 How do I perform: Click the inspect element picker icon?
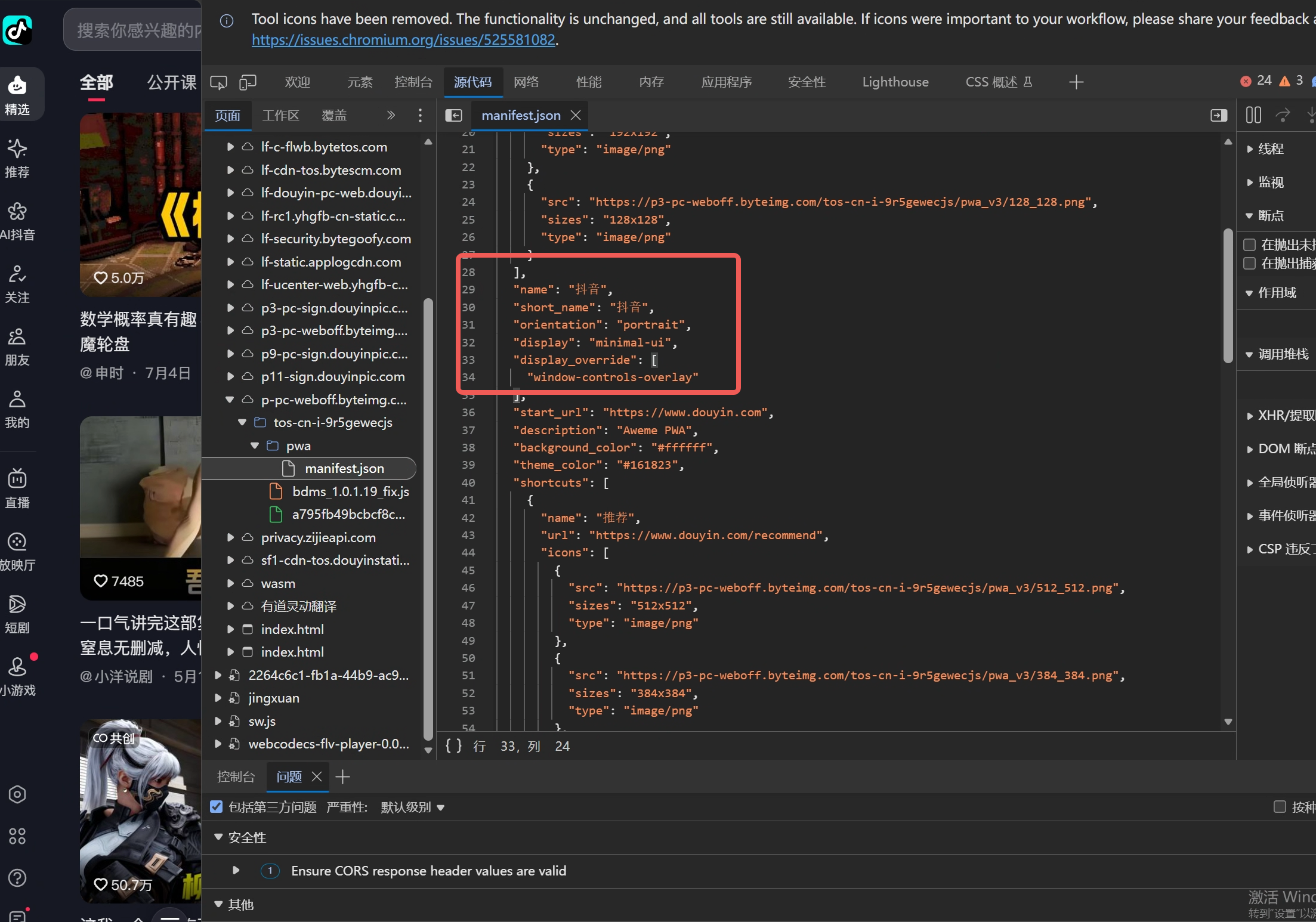[218, 82]
